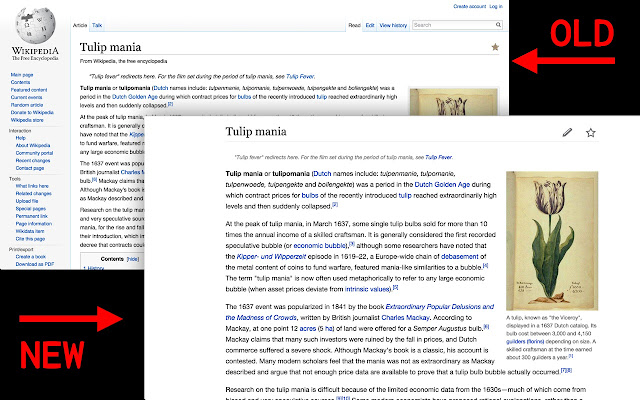640x400 pixels.
Task: Click the Create account link
Action: click(x=470, y=6)
